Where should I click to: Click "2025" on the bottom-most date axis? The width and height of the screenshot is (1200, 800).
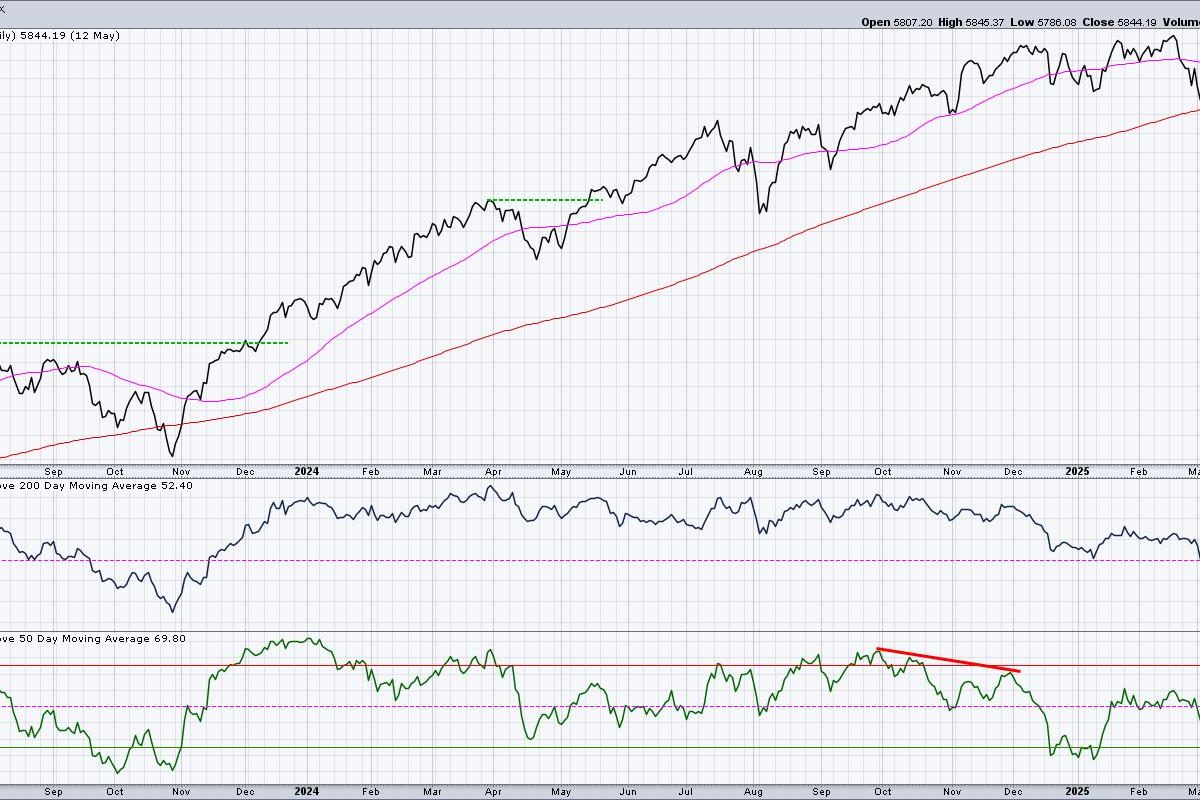(1077, 791)
